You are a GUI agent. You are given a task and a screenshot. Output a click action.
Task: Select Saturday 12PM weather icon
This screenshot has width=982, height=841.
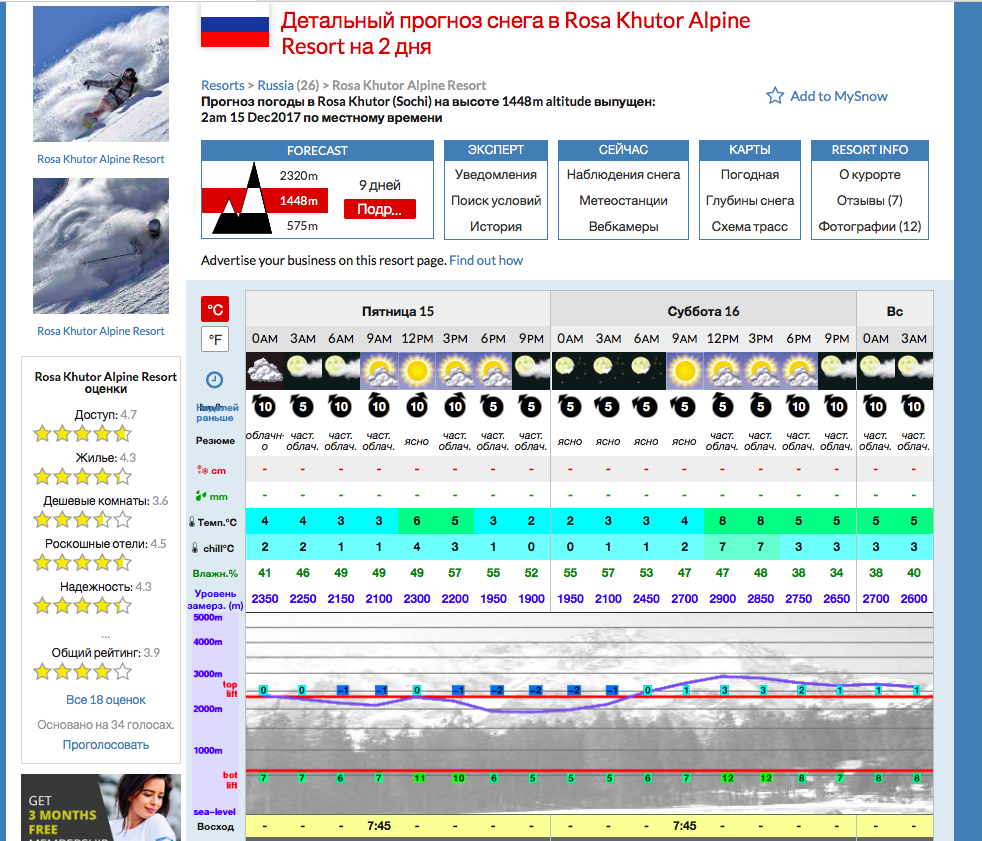tap(723, 370)
